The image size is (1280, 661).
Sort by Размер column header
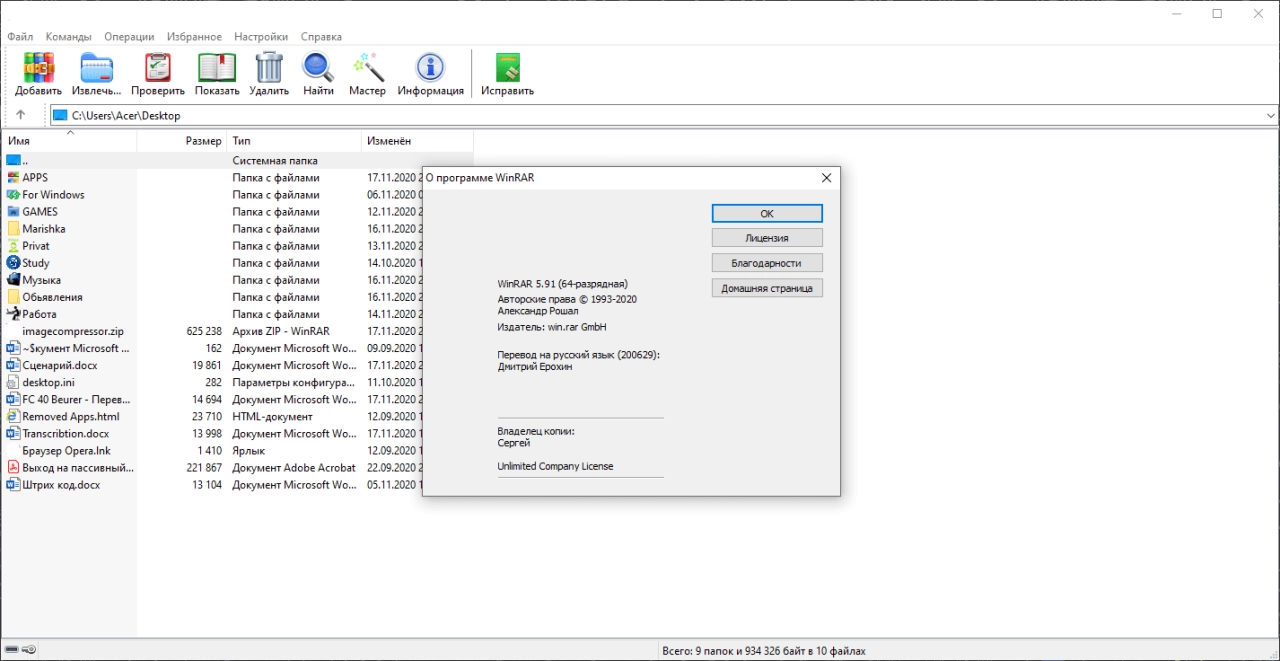click(182, 141)
